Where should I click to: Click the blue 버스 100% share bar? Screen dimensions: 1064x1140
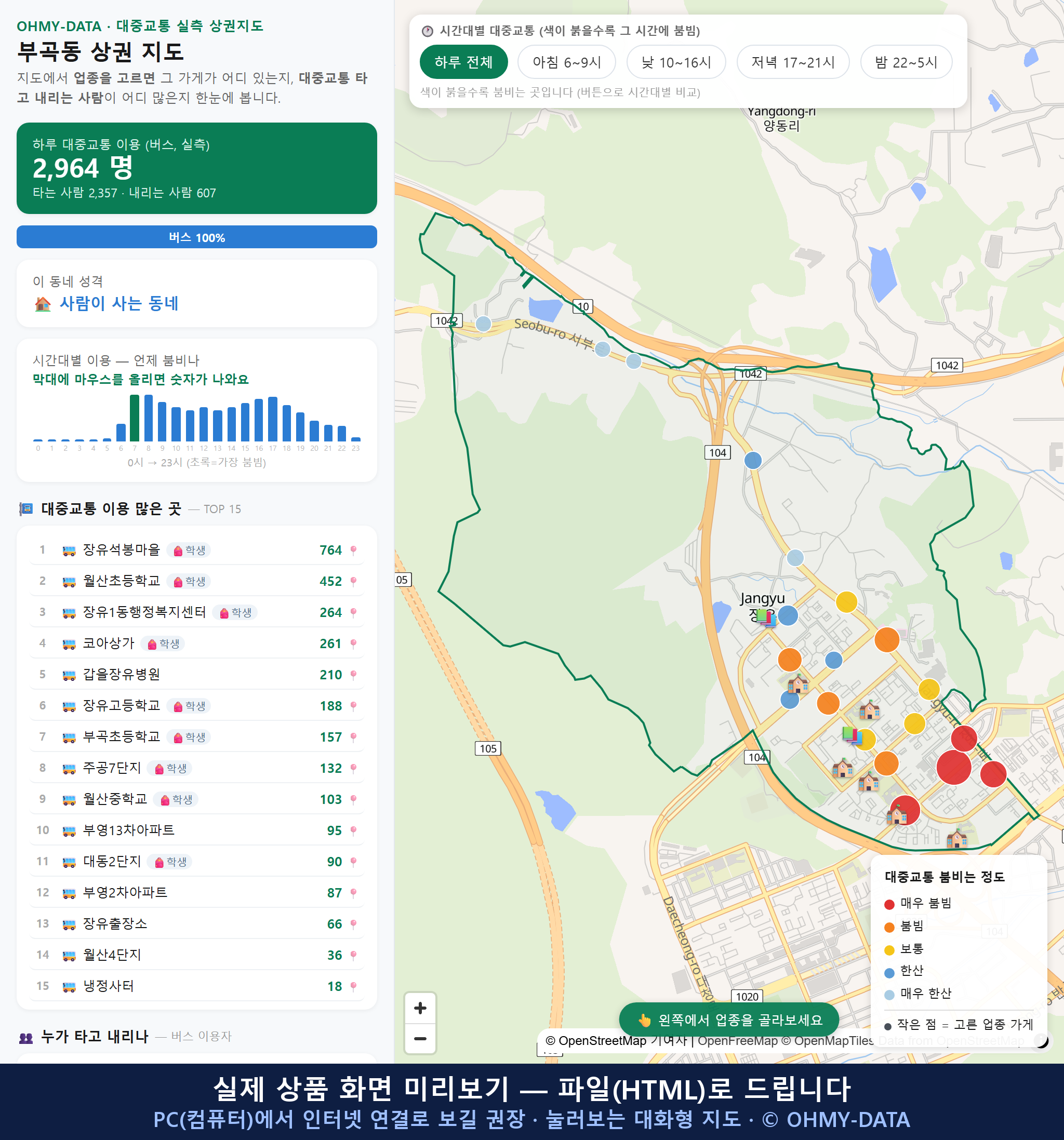click(197, 237)
